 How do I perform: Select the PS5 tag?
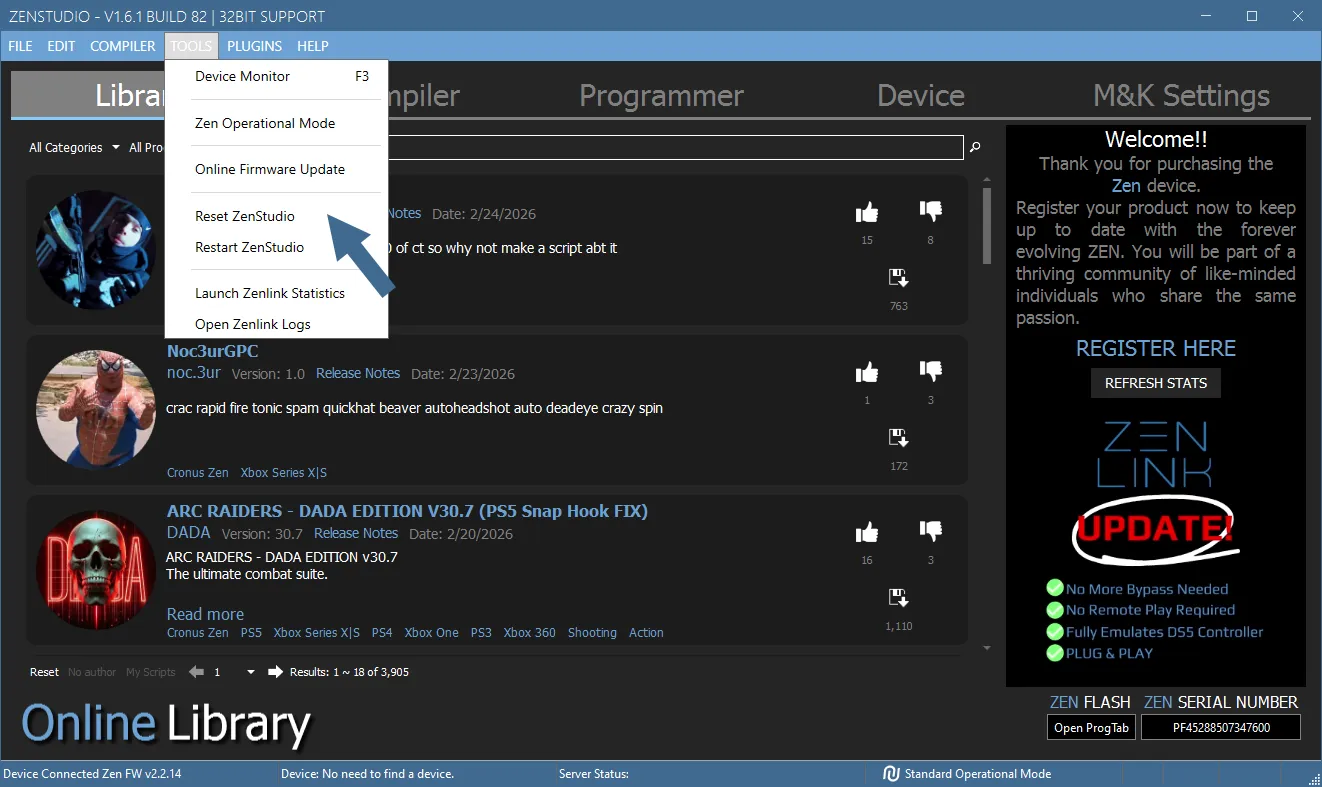point(251,633)
